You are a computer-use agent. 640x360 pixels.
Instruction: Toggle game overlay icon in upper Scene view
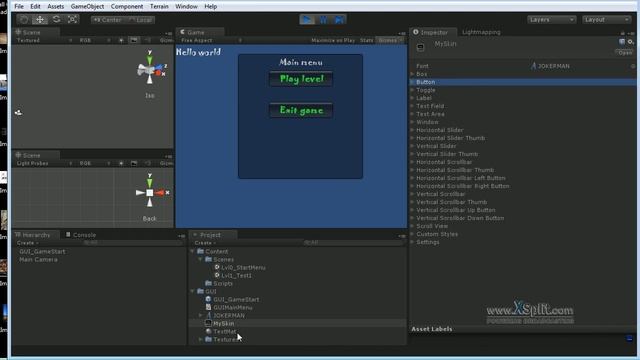pyautogui.click(x=134, y=40)
